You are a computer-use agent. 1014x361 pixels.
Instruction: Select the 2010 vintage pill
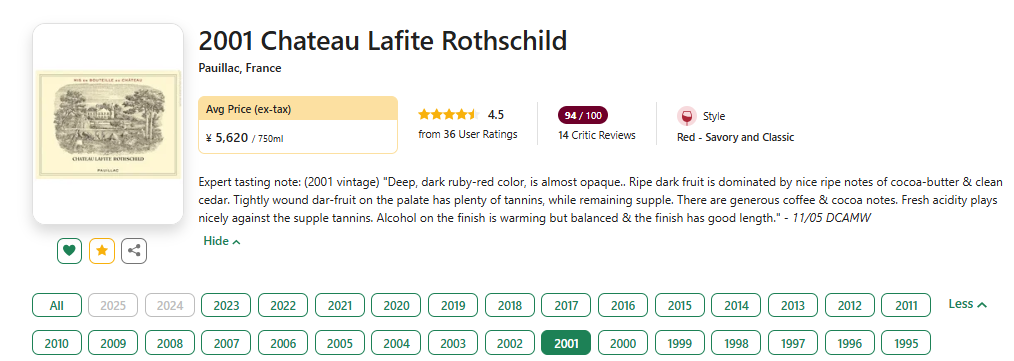(x=57, y=343)
